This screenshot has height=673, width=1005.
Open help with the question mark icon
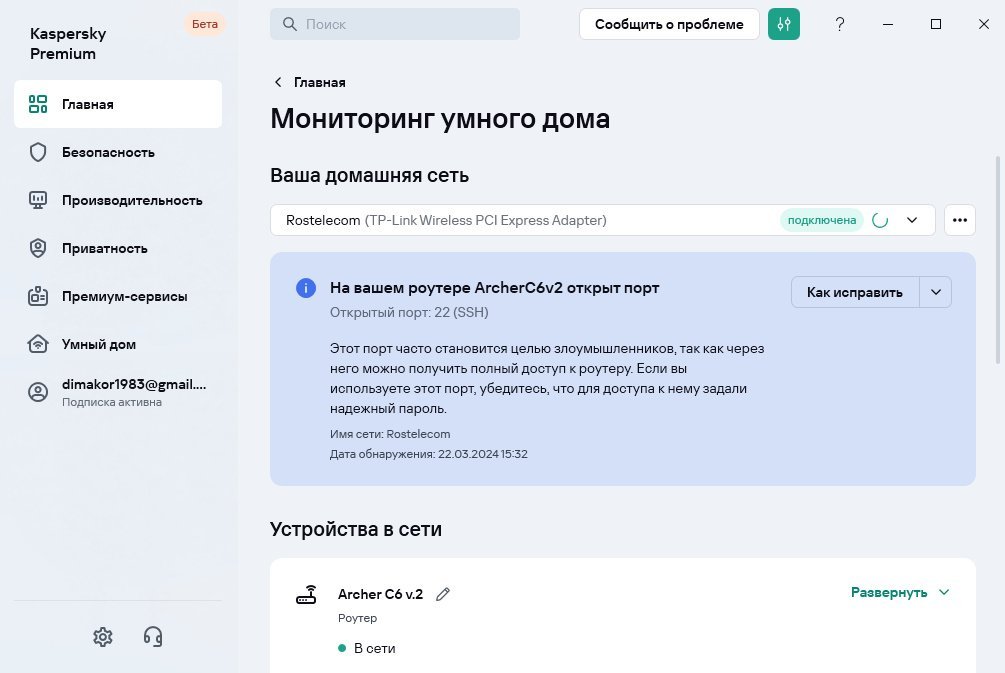840,24
